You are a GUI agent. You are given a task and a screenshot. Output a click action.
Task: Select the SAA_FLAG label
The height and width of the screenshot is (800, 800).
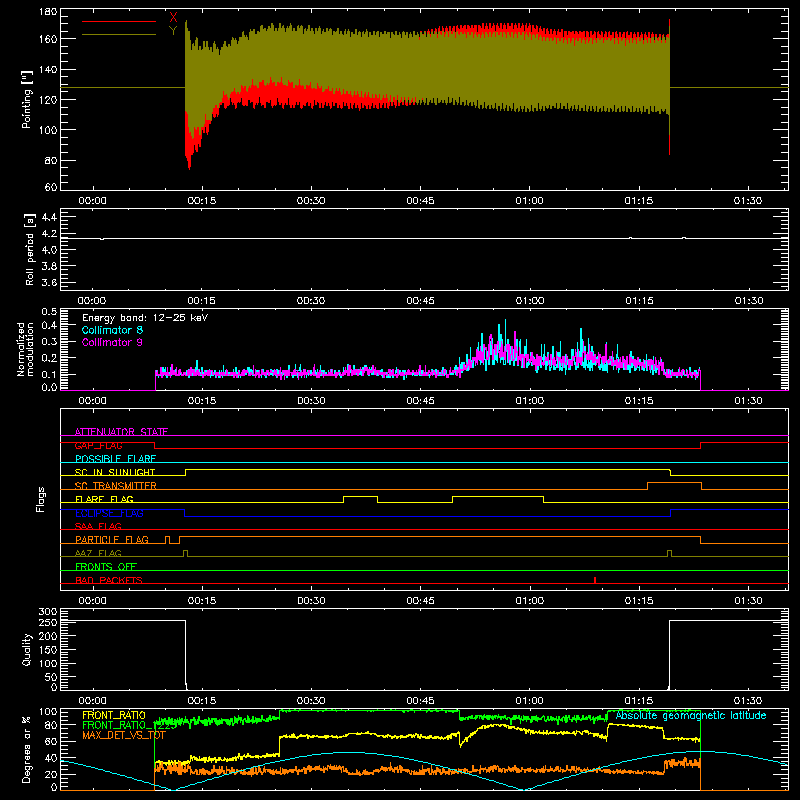[x=98, y=526]
